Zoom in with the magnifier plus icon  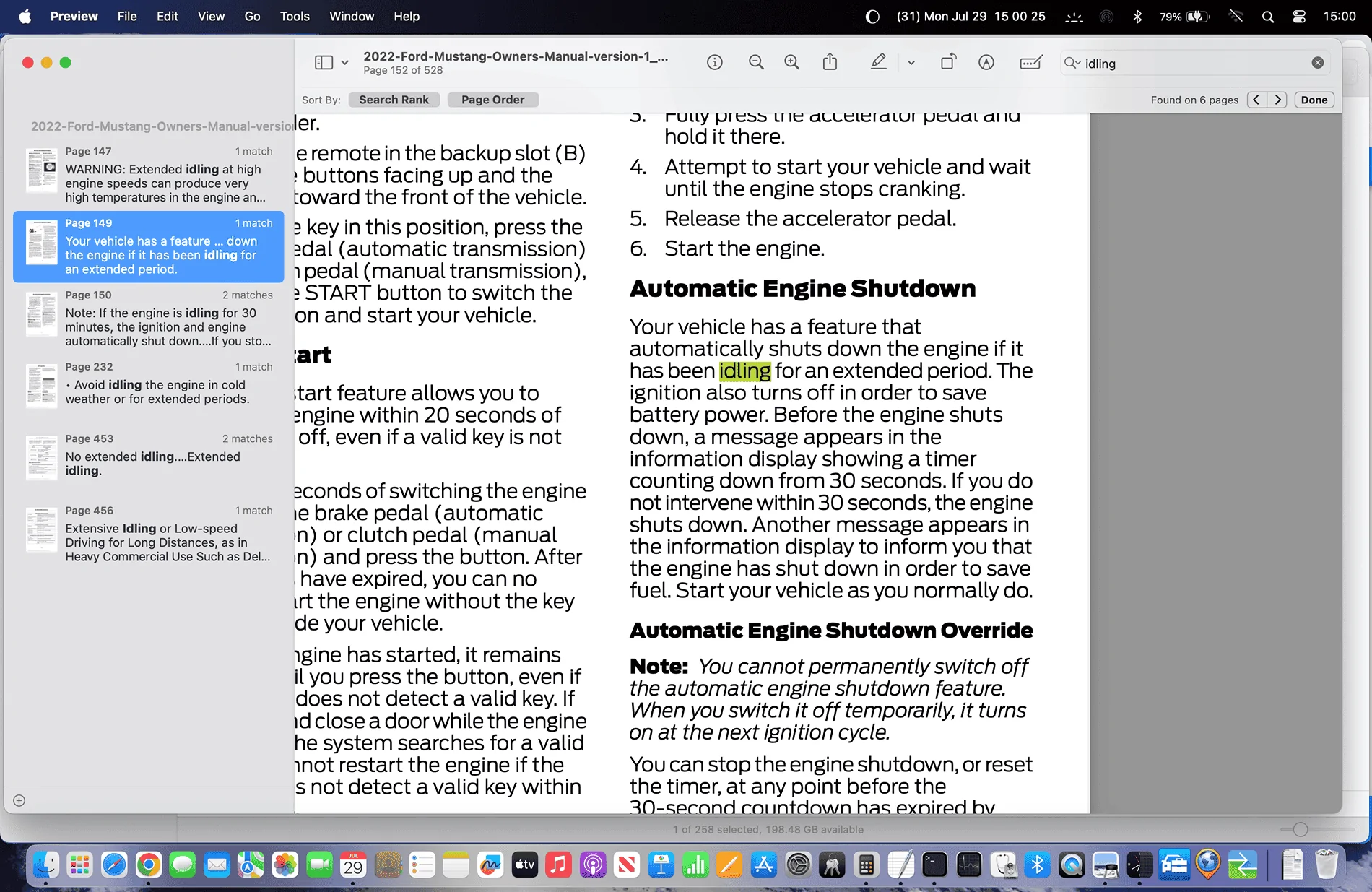pos(792,63)
